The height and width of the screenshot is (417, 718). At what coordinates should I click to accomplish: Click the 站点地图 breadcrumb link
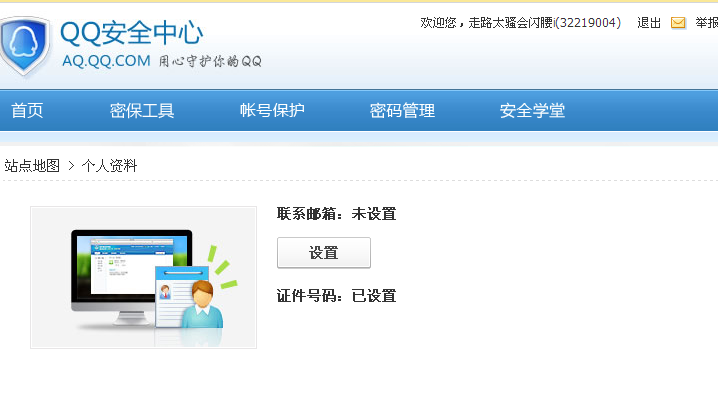click(x=32, y=165)
